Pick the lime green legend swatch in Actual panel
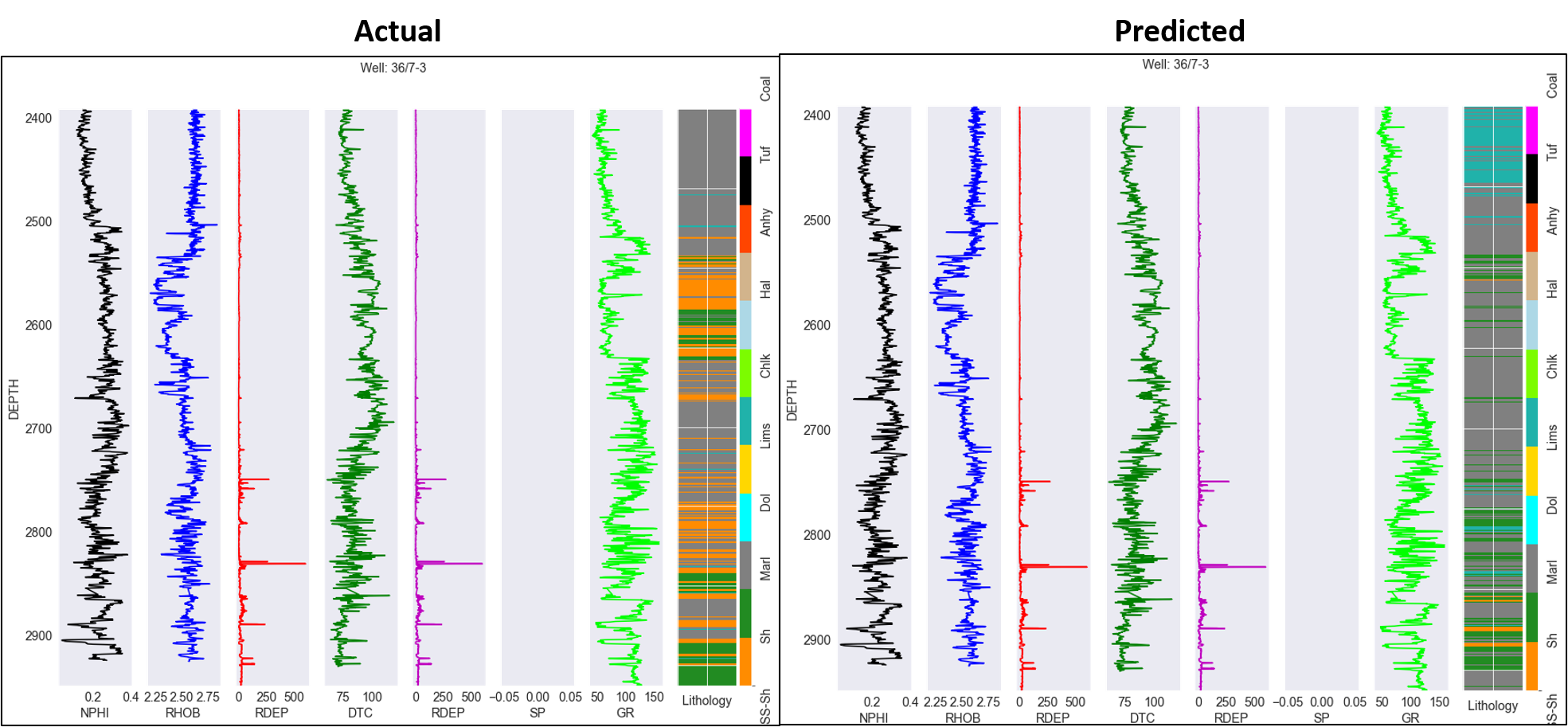The width and height of the screenshot is (1568, 727). click(x=745, y=373)
